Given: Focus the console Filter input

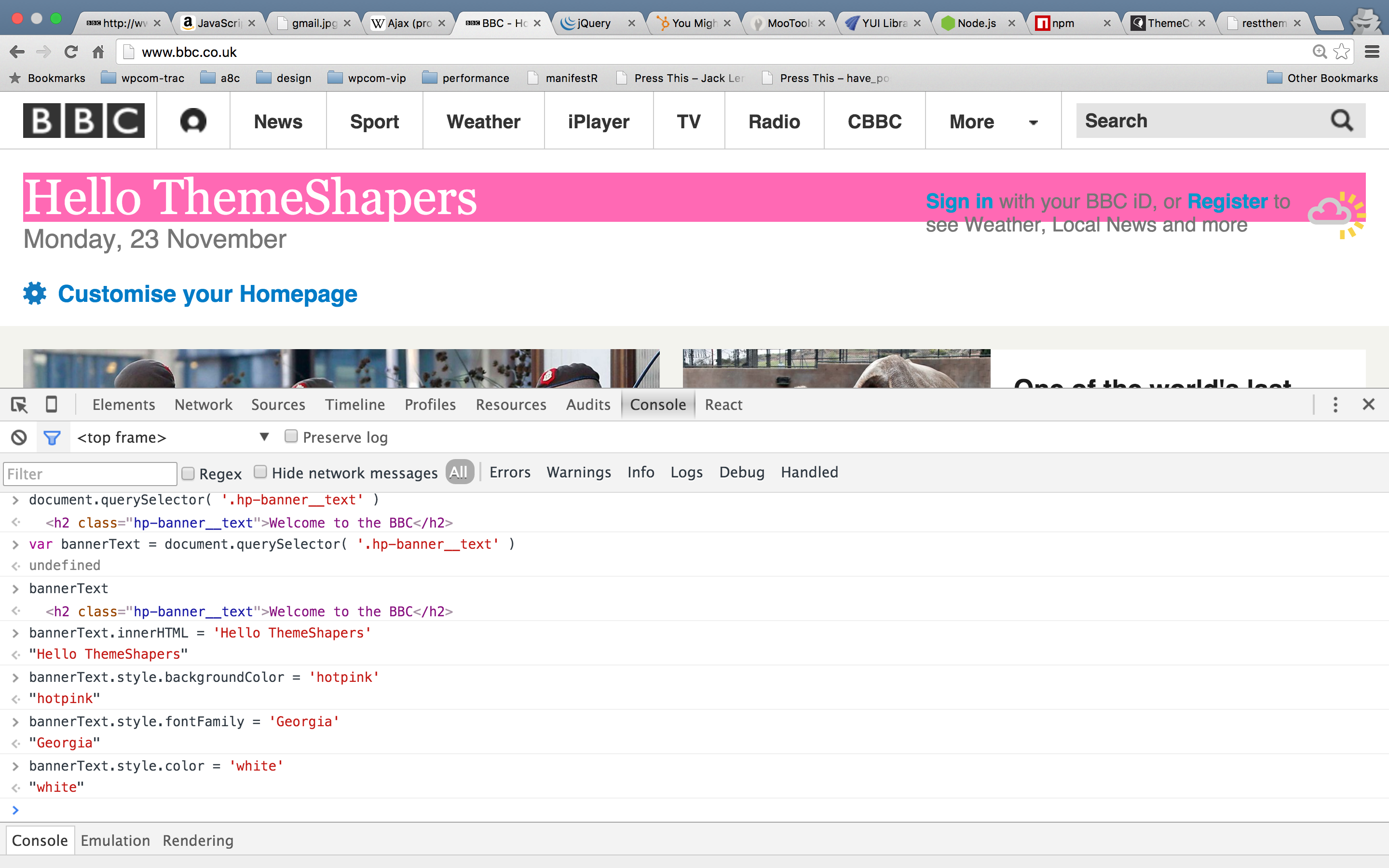Looking at the screenshot, I should [x=90, y=474].
